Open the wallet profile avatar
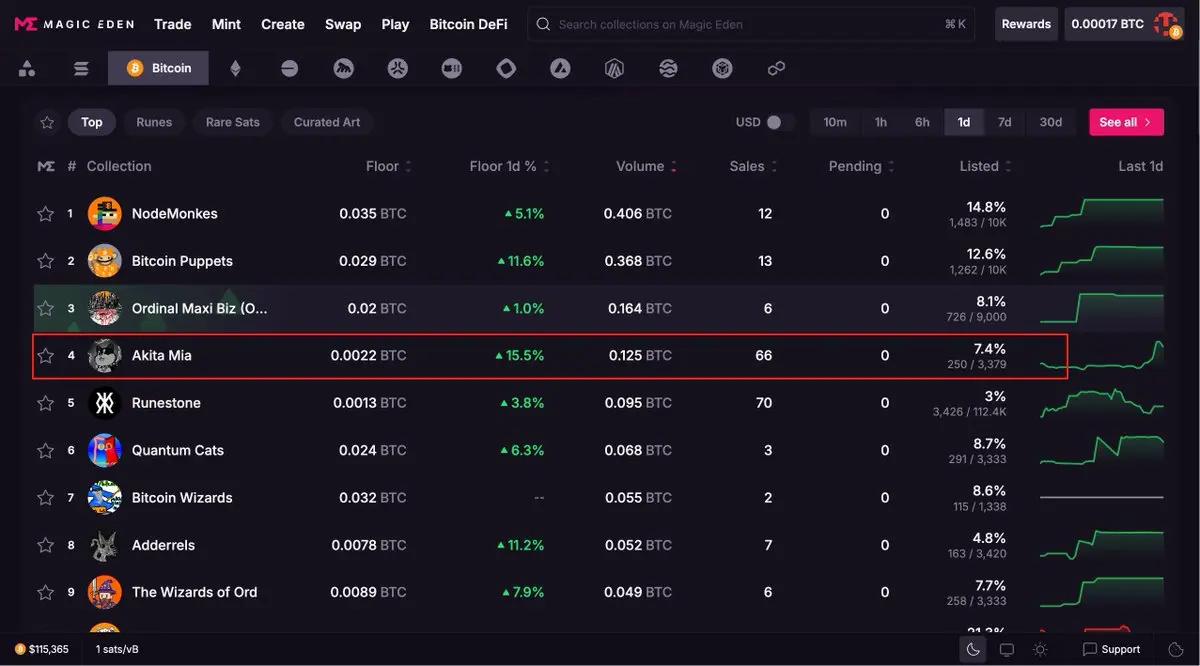The height and width of the screenshot is (666, 1200). 1167,24
